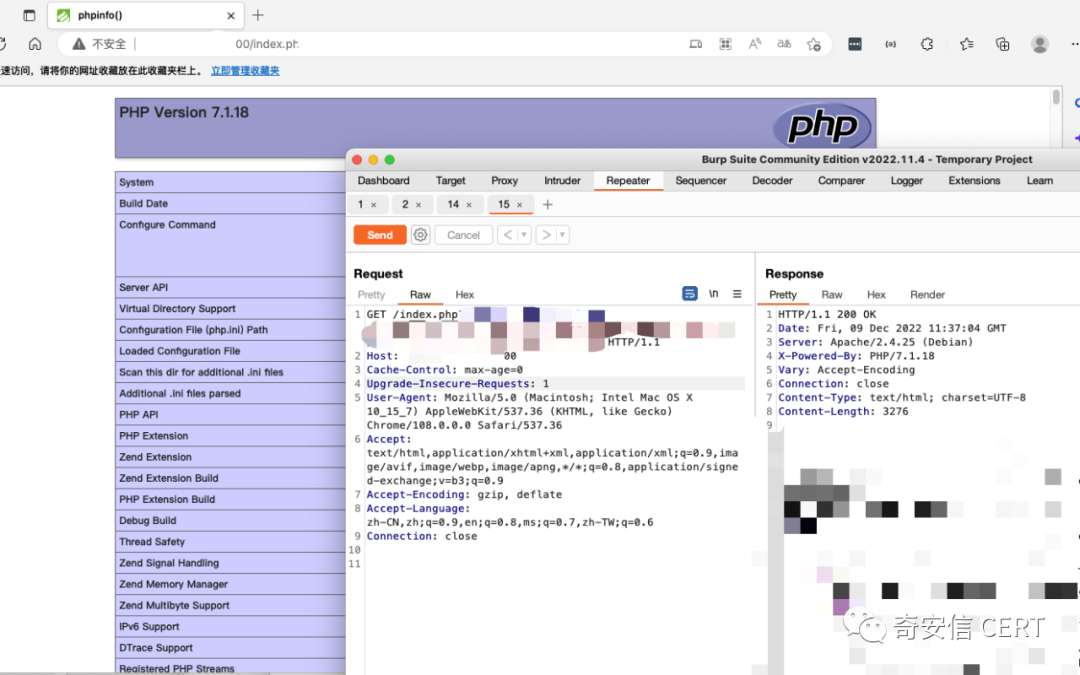Click the Upgrade-Insecure-Requests header line
The height and width of the screenshot is (675, 1080).
[458, 384]
